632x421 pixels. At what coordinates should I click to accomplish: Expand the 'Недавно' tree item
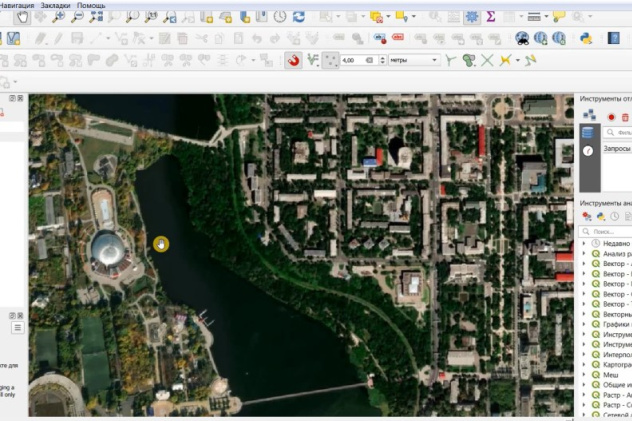584,243
